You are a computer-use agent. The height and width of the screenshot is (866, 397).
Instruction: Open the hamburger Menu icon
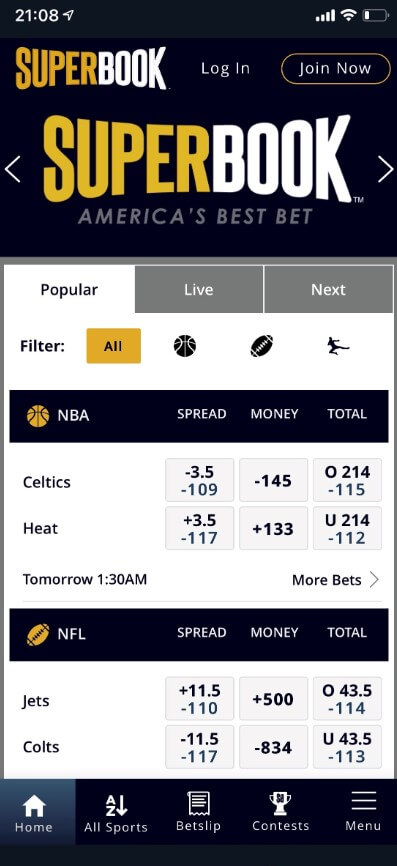(x=363, y=801)
